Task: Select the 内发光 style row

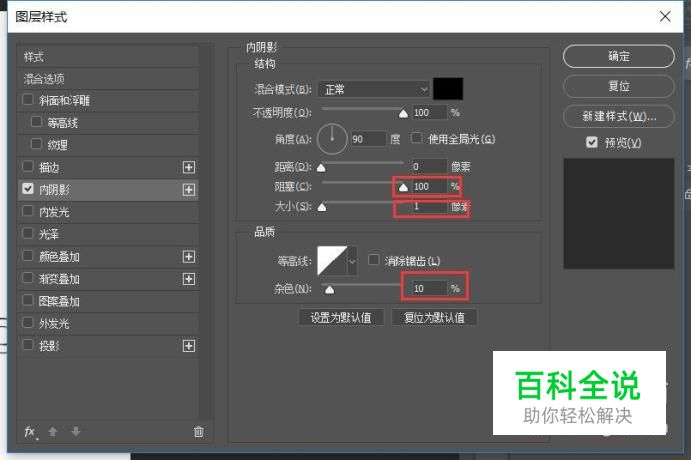Action: click(x=108, y=212)
